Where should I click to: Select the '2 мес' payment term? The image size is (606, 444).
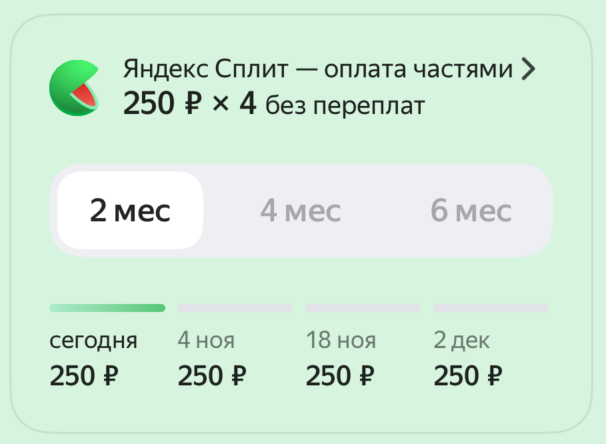click(130, 211)
